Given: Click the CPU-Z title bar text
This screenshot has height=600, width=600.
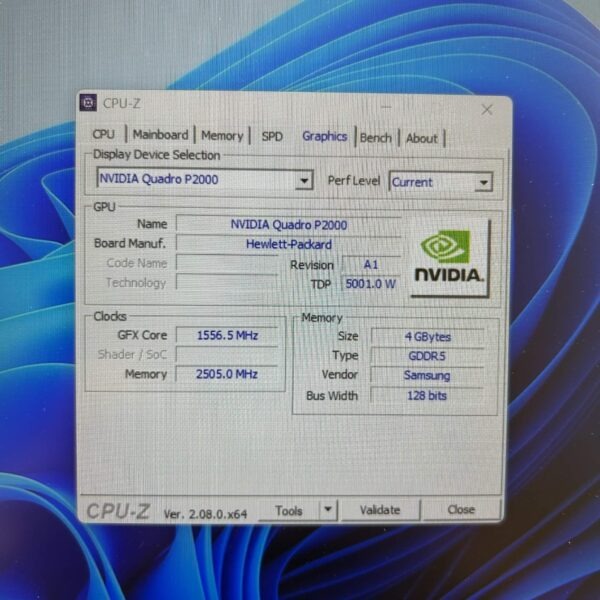Looking at the screenshot, I should click(x=122, y=103).
